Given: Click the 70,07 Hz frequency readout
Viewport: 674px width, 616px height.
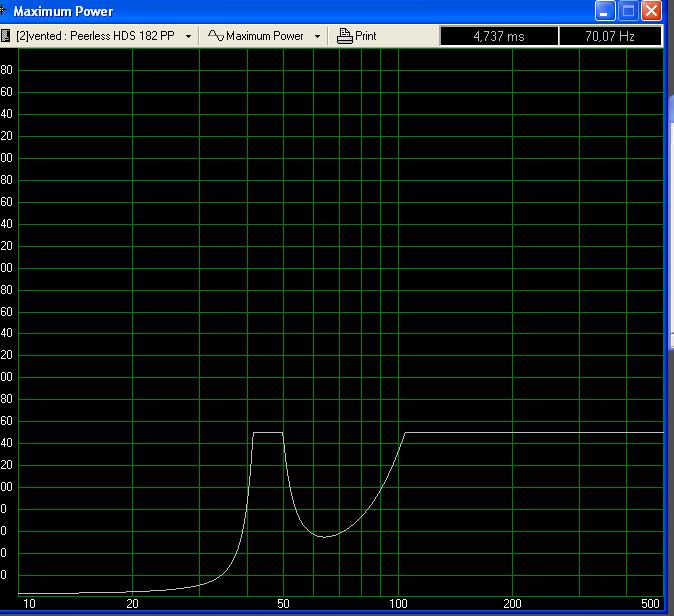Looking at the screenshot, I should [x=610, y=36].
